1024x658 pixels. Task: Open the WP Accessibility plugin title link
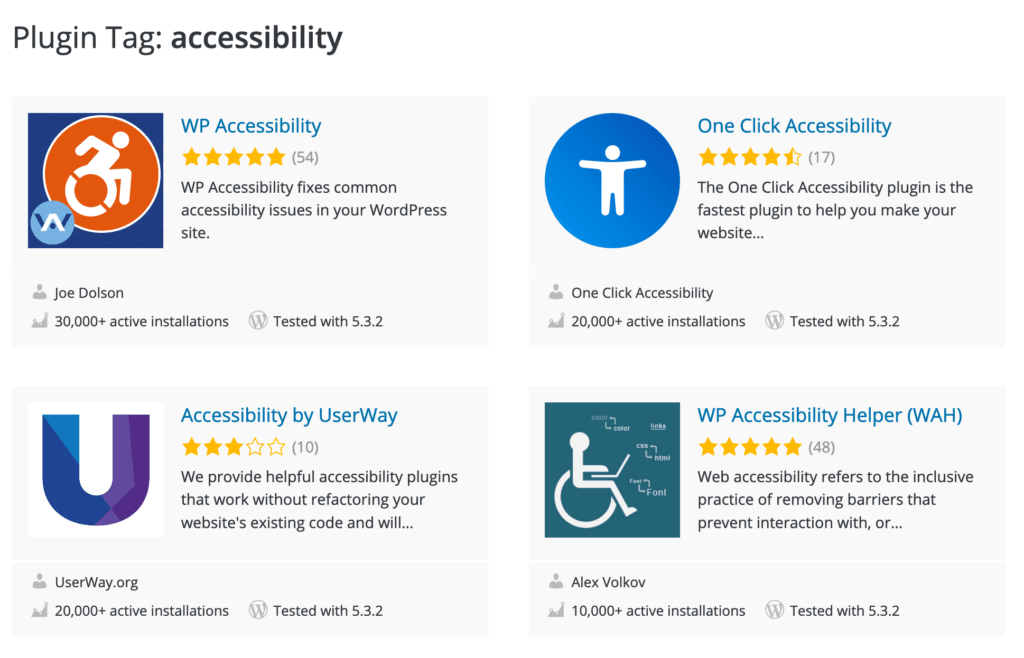point(251,126)
